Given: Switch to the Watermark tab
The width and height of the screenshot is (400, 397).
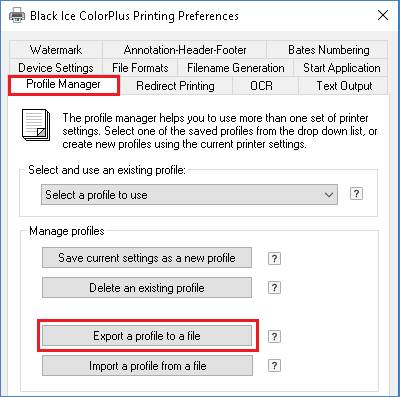Looking at the screenshot, I should pyautogui.click(x=56, y=50).
